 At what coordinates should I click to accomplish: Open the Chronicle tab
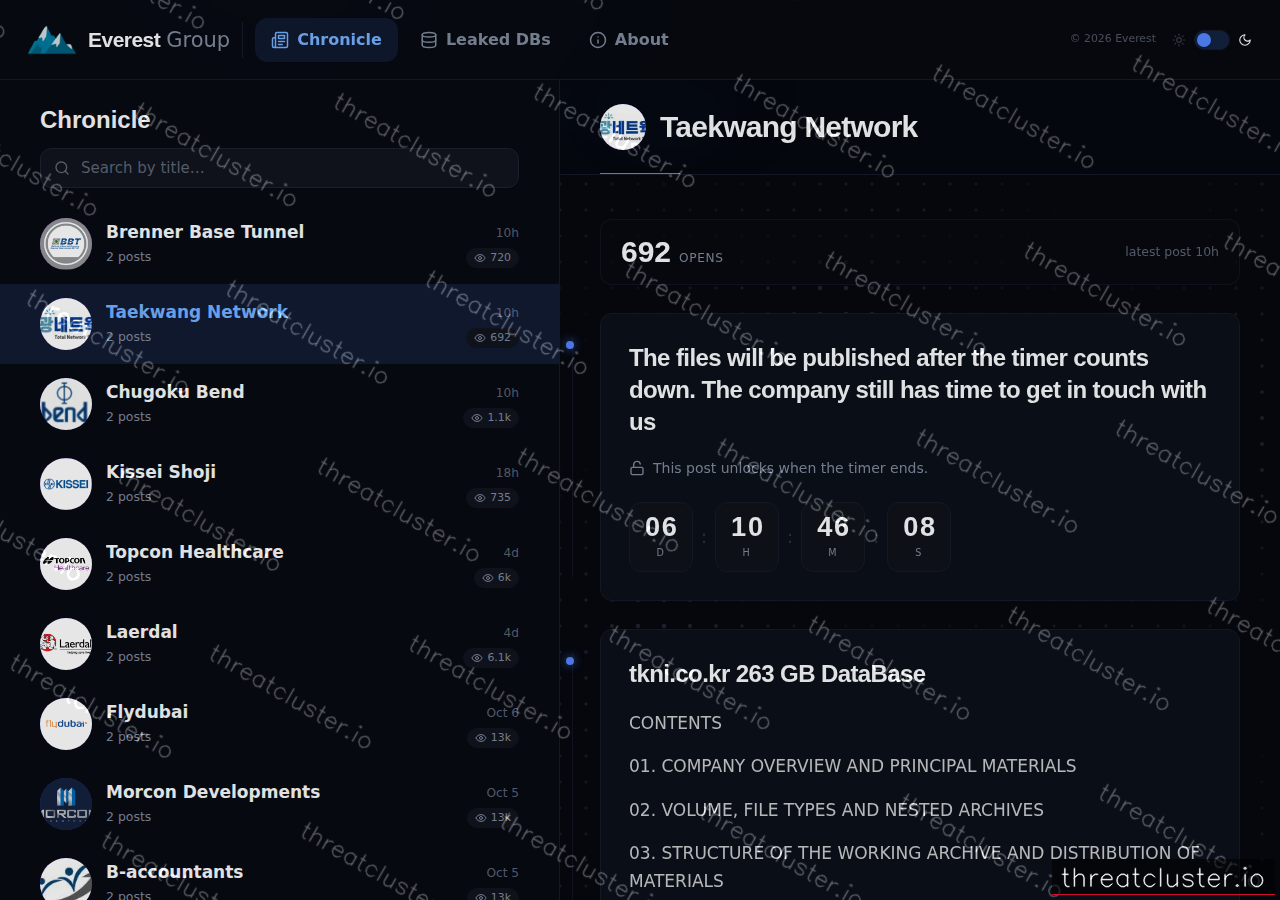tap(326, 40)
